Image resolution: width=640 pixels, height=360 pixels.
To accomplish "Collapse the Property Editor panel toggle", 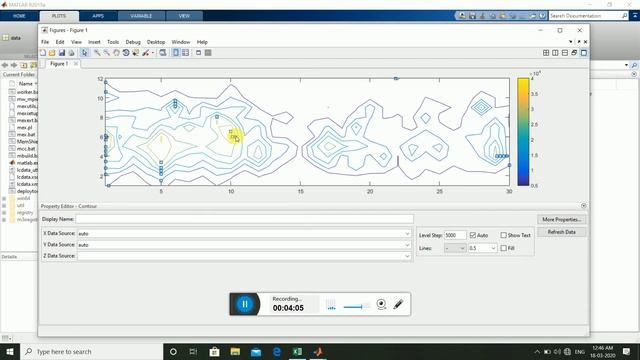I will (x=584, y=206).
